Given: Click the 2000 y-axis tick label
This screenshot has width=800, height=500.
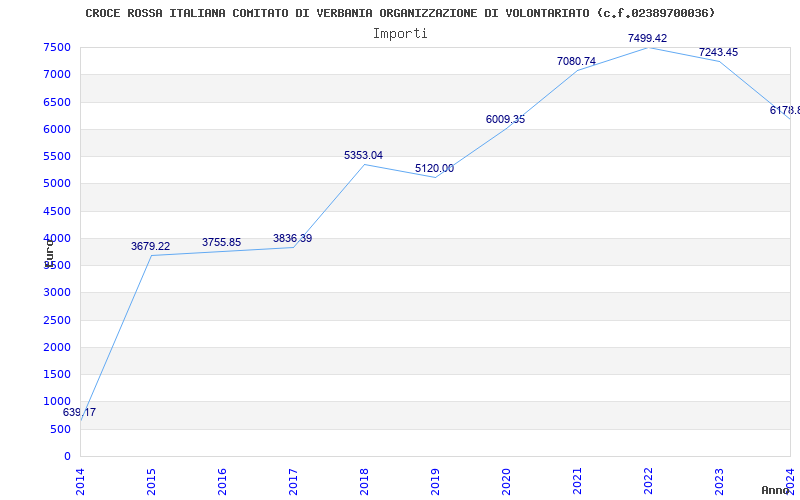Looking at the screenshot, I should [57, 347].
